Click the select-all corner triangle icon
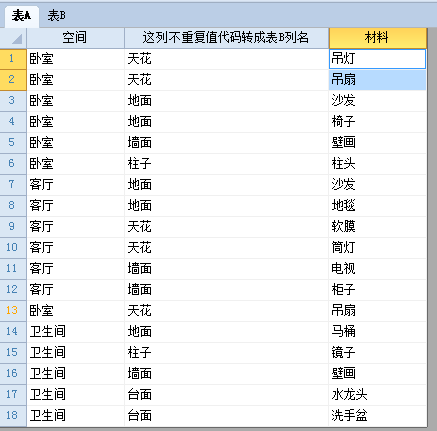The height and width of the screenshot is (431, 437). [x=13, y=38]
